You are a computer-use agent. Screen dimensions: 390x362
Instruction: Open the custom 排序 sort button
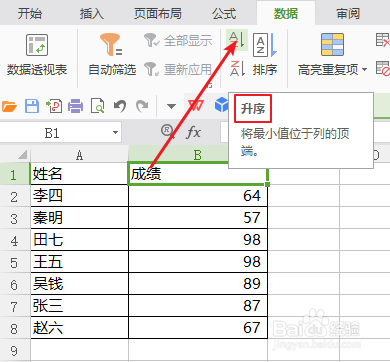[265, 55]
